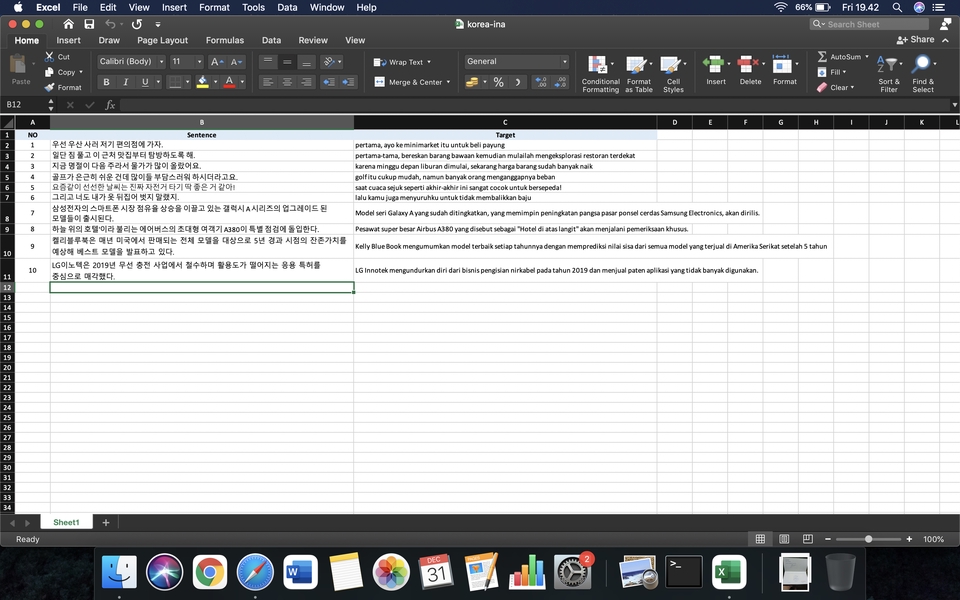960x600 pixels.
Task: Align text to the bottom
Action: 307,61
